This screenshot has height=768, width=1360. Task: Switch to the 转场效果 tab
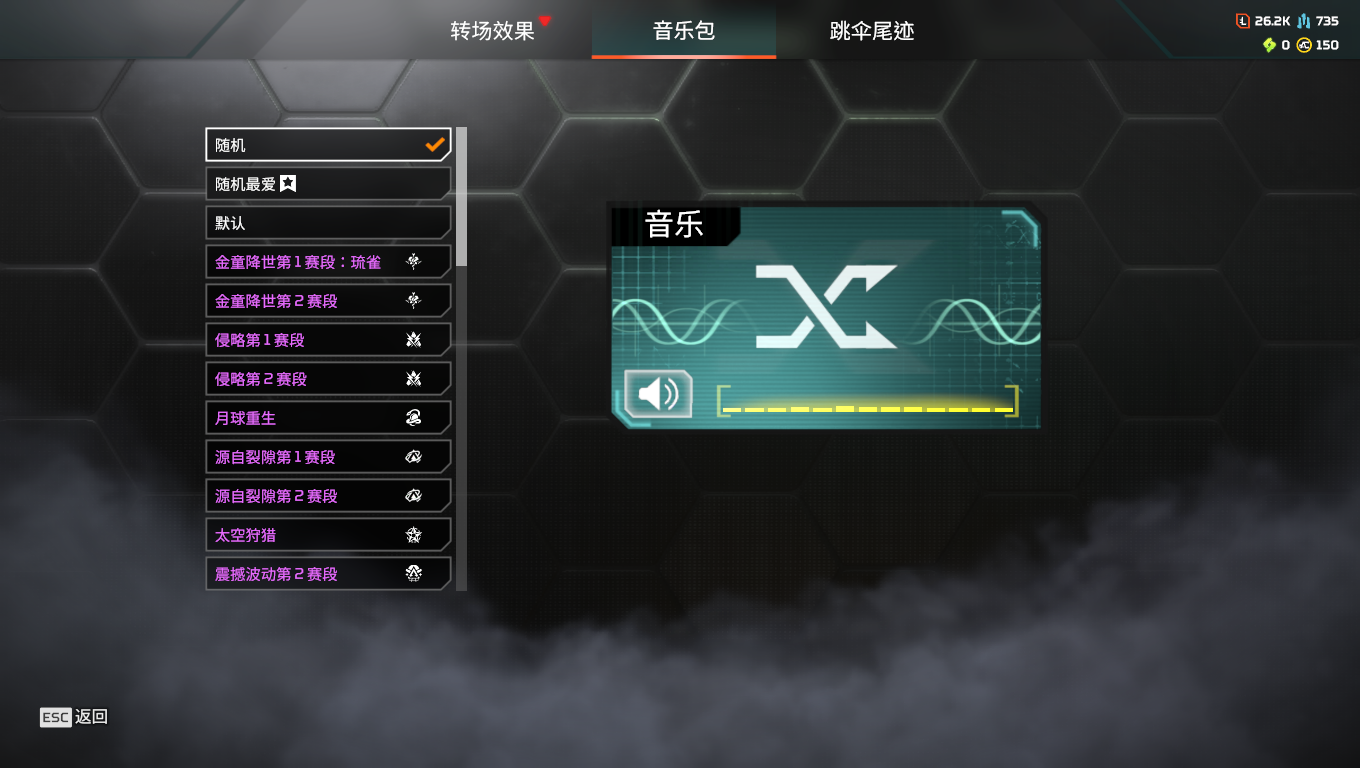click(492, 31)
